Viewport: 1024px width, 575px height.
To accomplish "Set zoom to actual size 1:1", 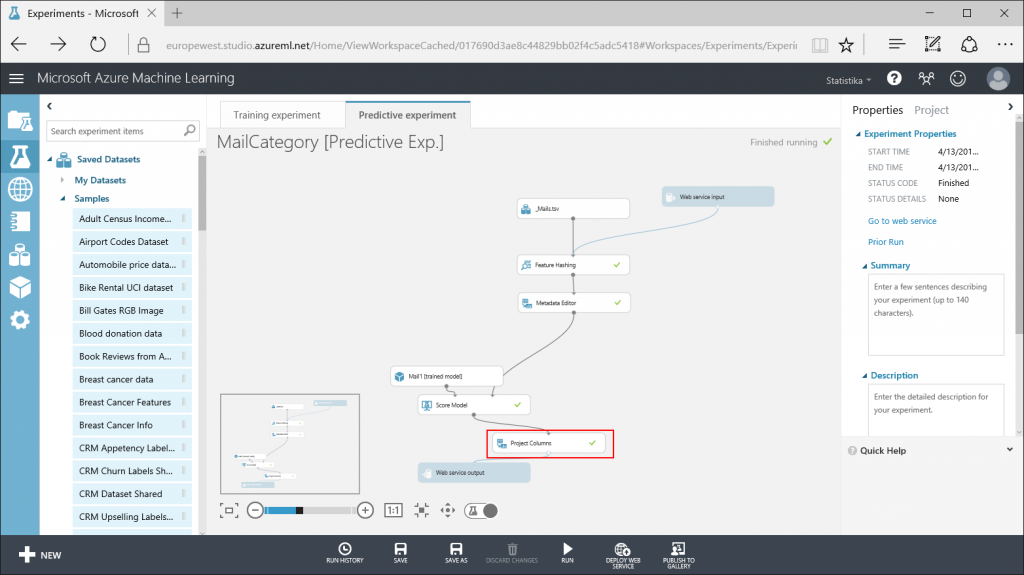I will click(393, 510).
